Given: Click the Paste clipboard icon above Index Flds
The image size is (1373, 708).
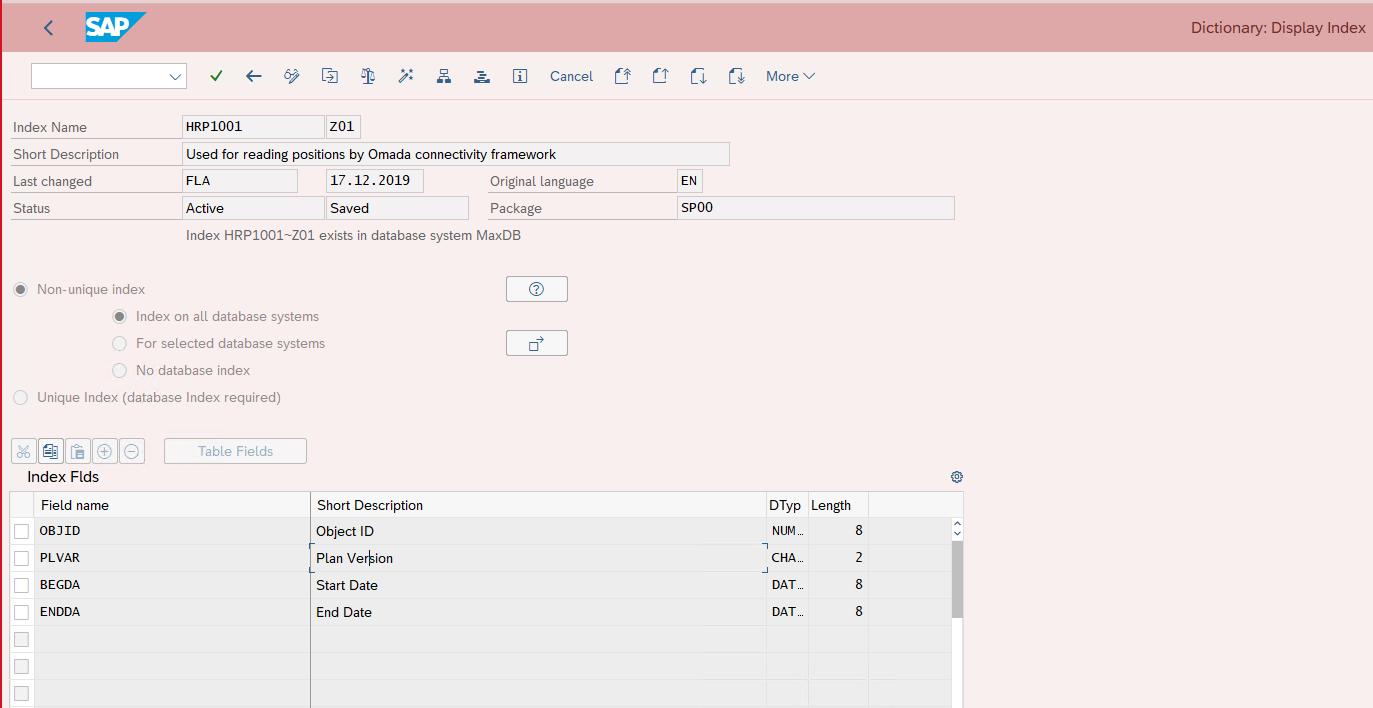Looking at the screenshot, I should [x=78, y=451].
